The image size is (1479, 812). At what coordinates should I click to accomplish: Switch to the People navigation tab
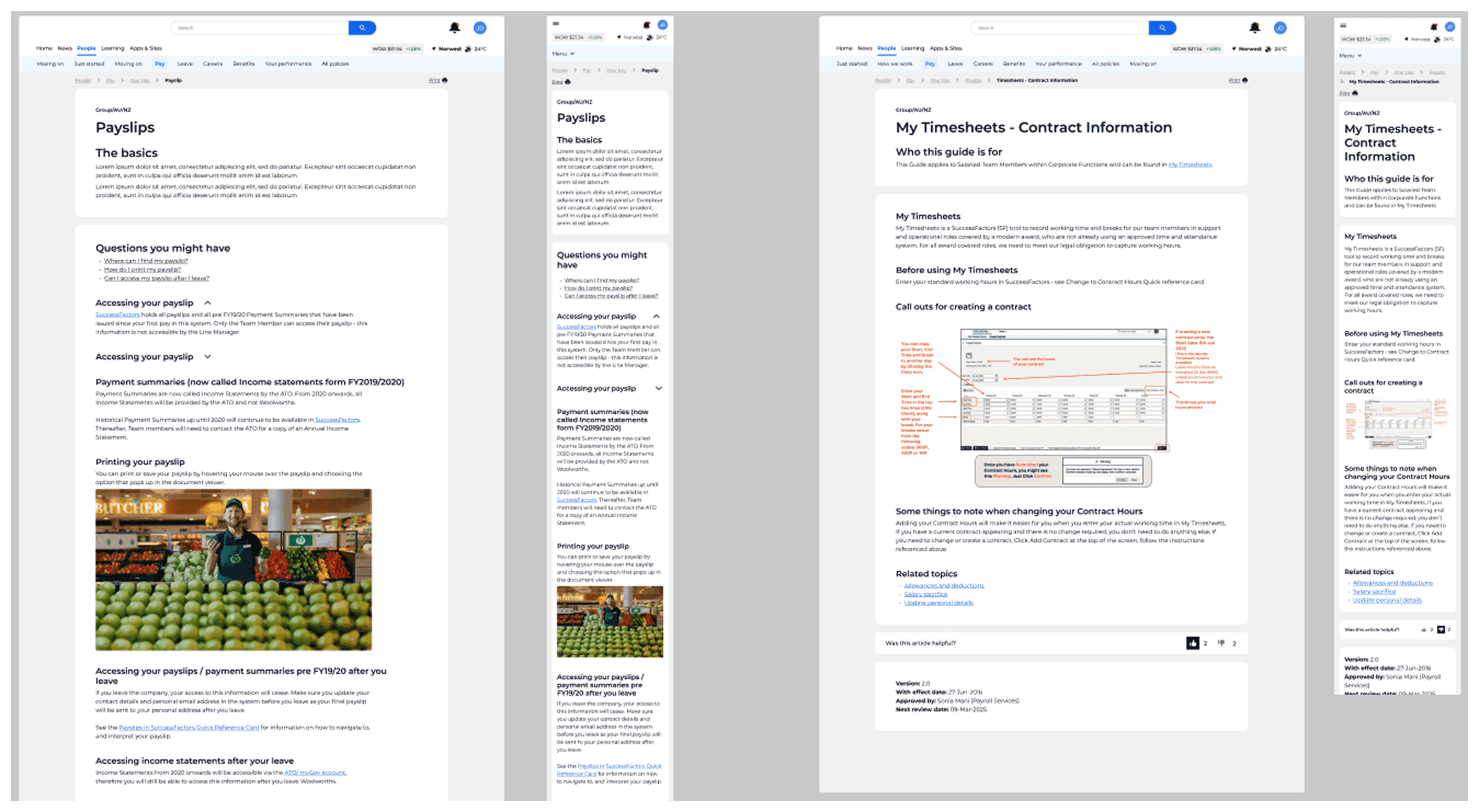86,48
